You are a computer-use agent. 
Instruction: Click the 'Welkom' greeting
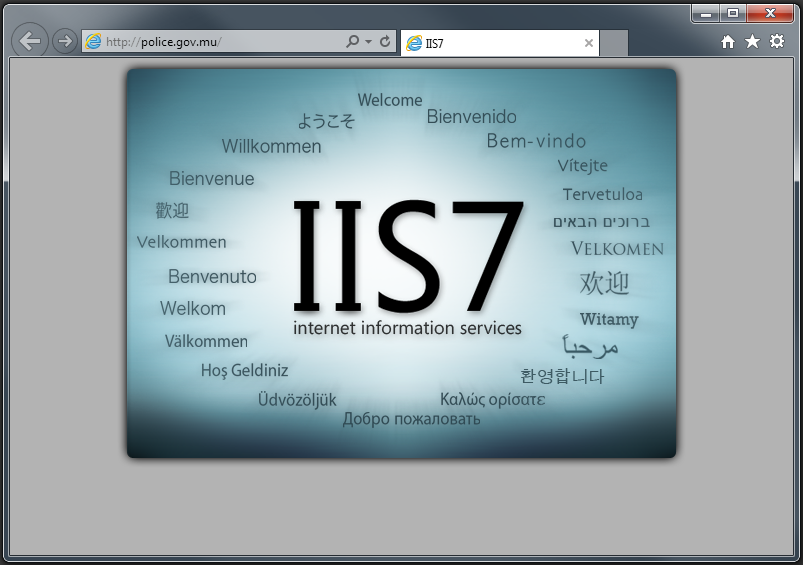point(193,308)
